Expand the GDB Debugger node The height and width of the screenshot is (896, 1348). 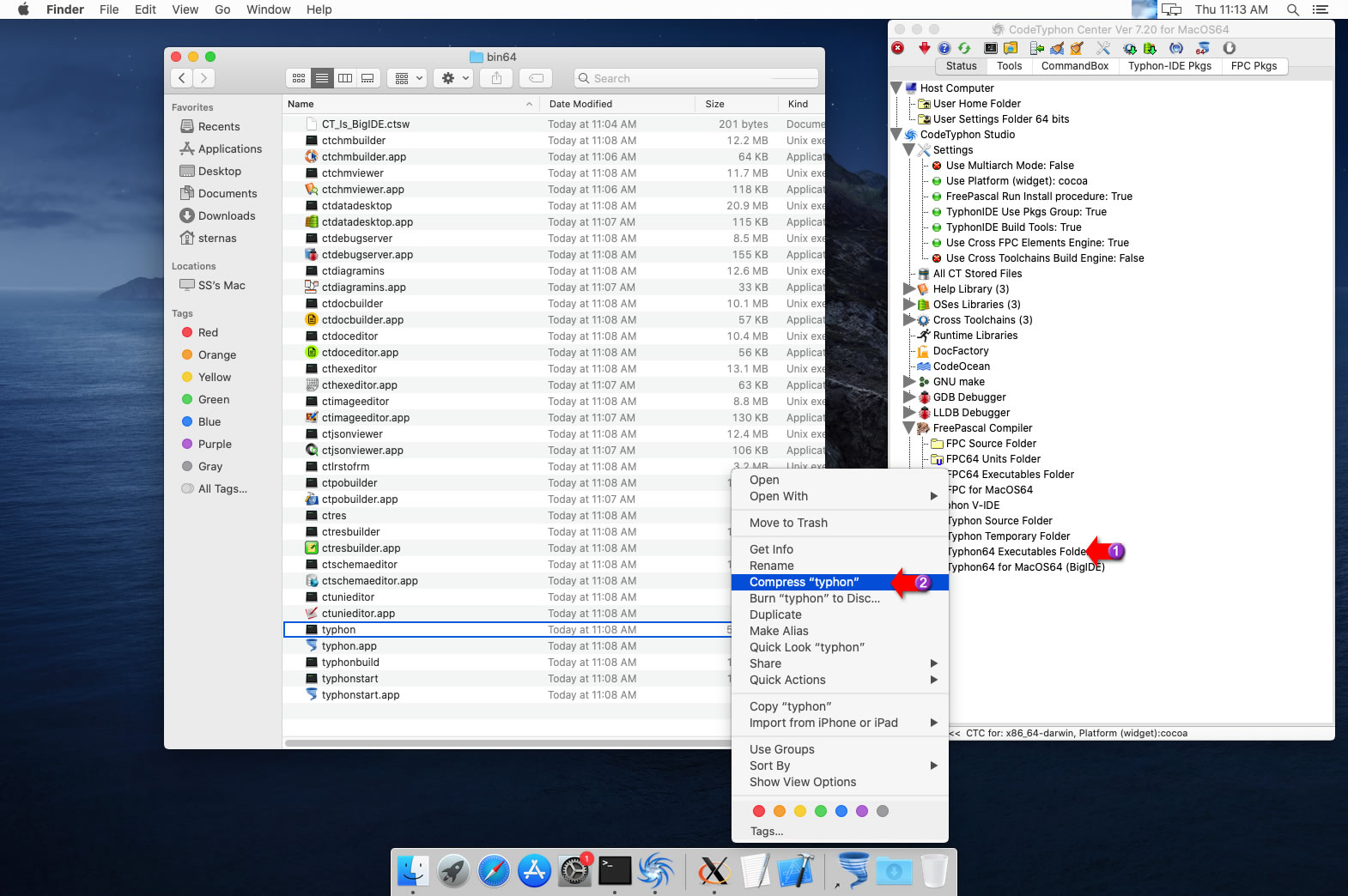[909, 397]
